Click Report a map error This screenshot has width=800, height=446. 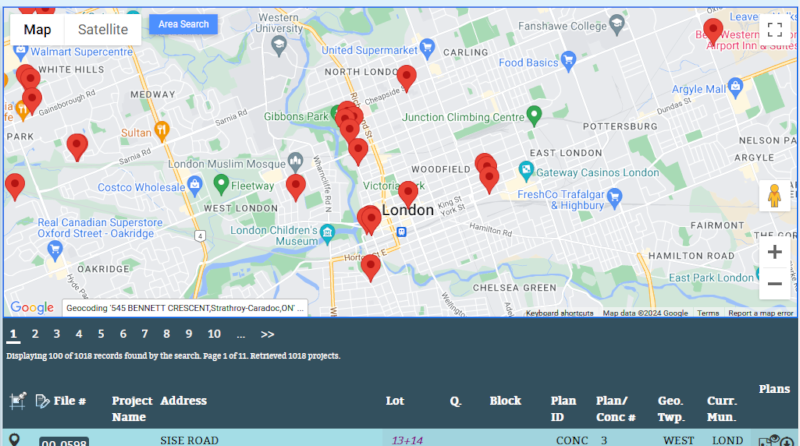[x=760, y=313]
